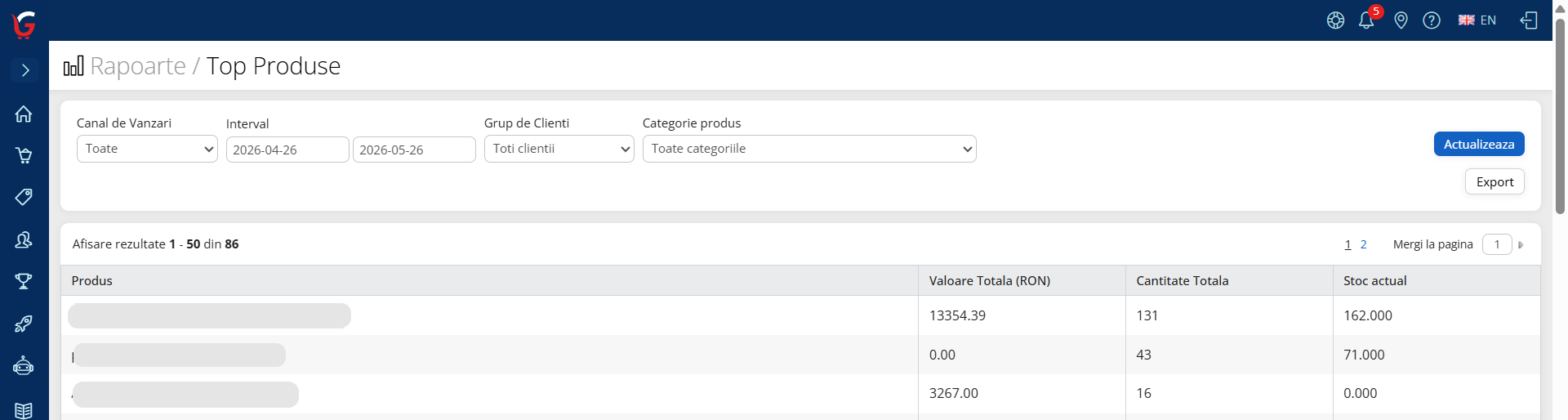Click the stock 71.000 cell
This screenshot has width=1568, height=420.
pyautogui.click(x=1437, y=355)
